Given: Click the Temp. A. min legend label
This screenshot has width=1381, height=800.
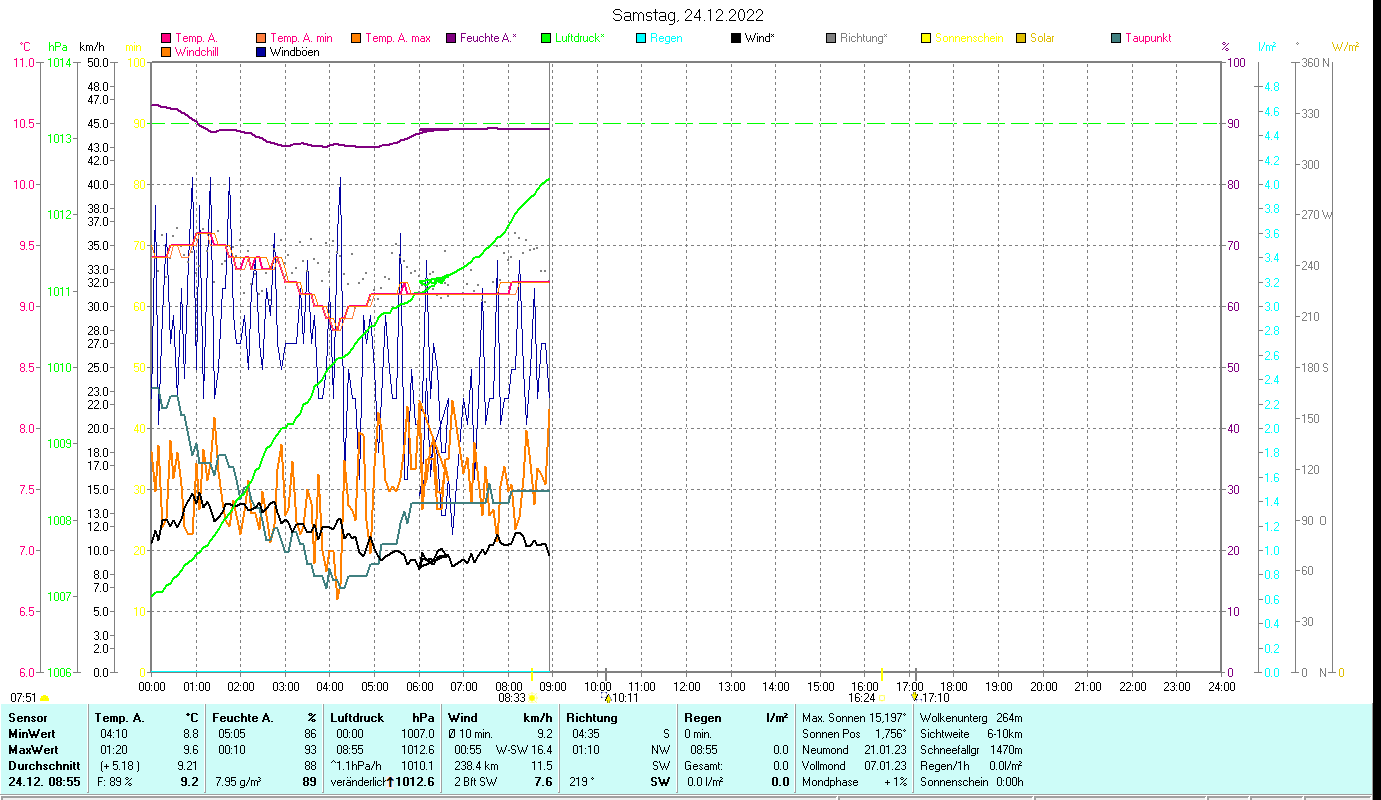Looking at the screenshot, I should (301, 39).
